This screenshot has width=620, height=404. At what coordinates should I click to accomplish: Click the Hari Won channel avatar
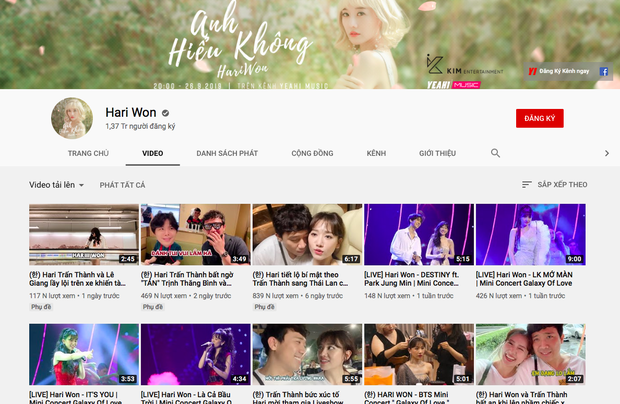click(72, 118)
